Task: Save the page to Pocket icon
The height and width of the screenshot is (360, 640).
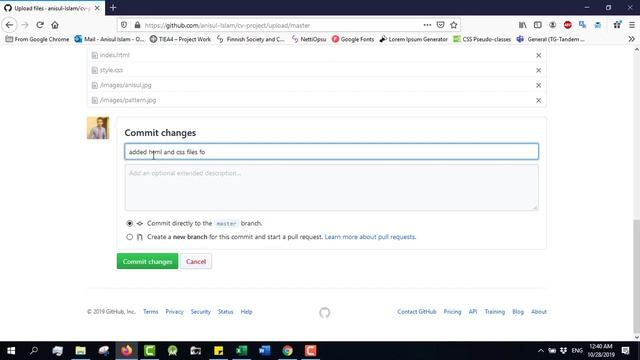Action: pos(440,25)
